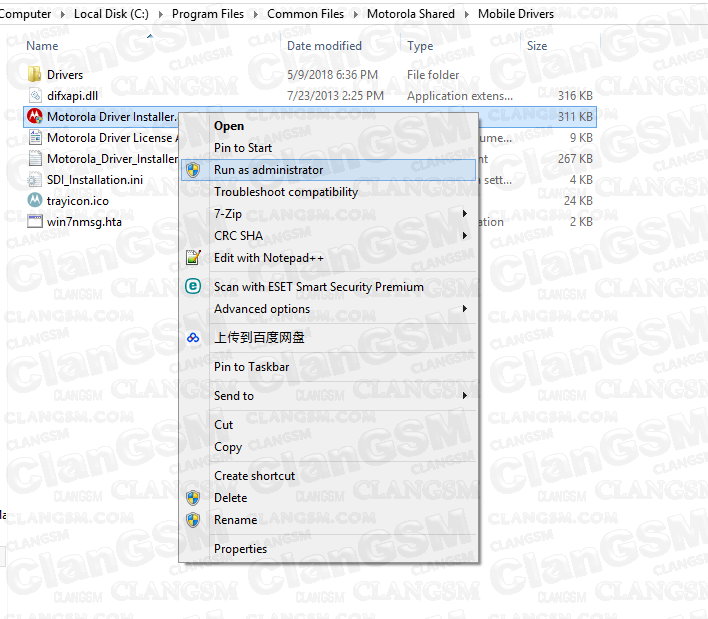Go to Program Files breadcrumb

click(208, 14)
